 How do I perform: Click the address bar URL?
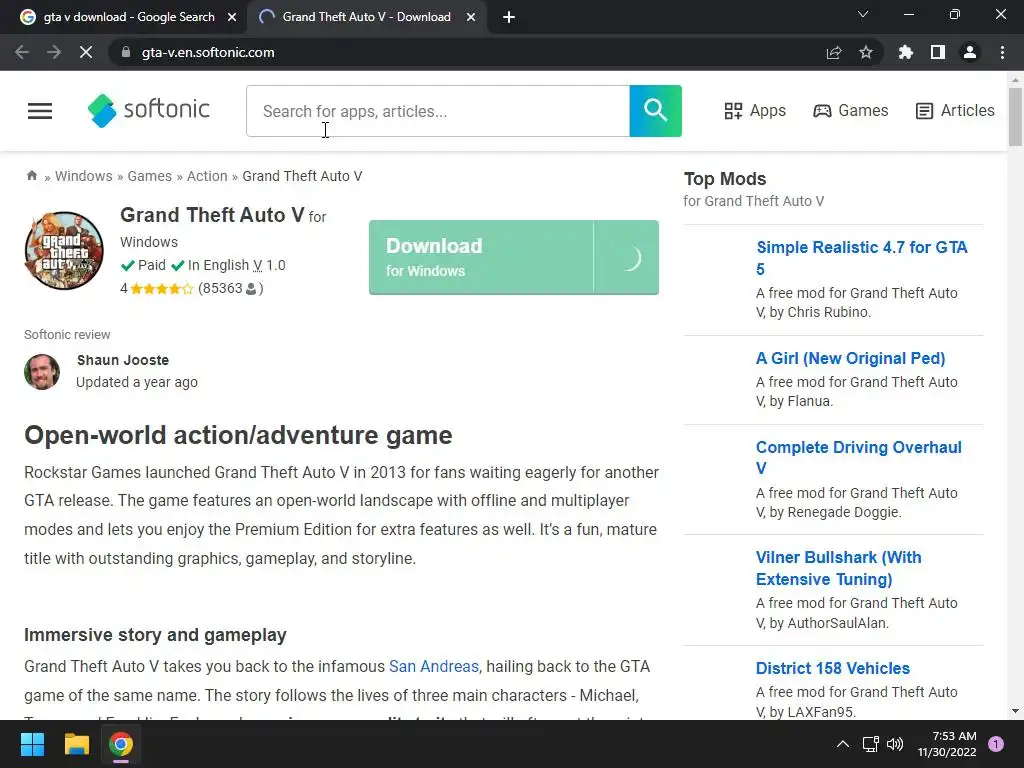click(x=208, y=52)
